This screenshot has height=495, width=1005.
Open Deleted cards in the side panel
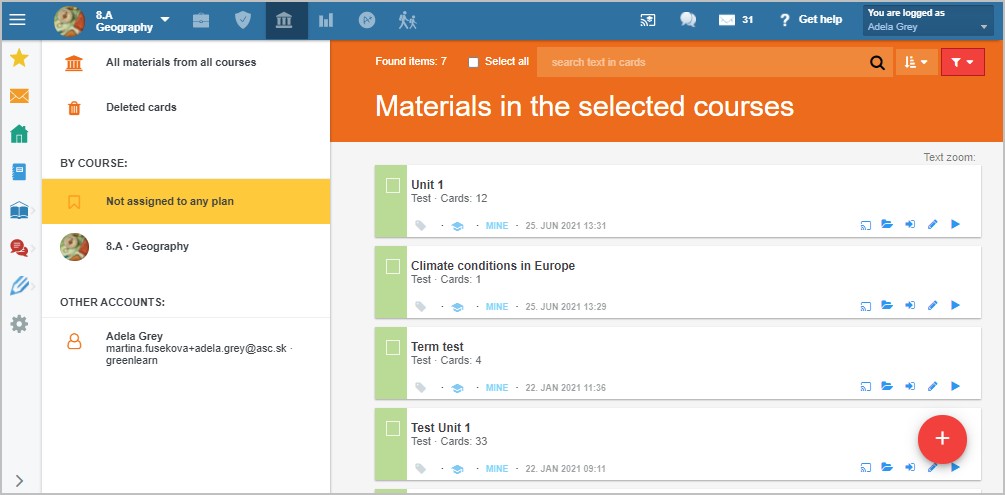tap(141, 108)
